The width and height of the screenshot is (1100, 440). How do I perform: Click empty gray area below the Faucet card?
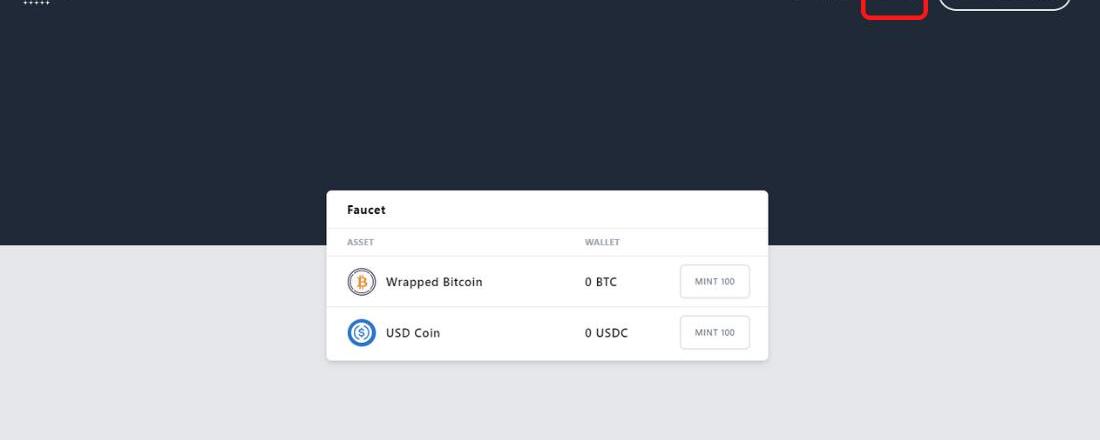pyautogui.click(x=547, y=400)
